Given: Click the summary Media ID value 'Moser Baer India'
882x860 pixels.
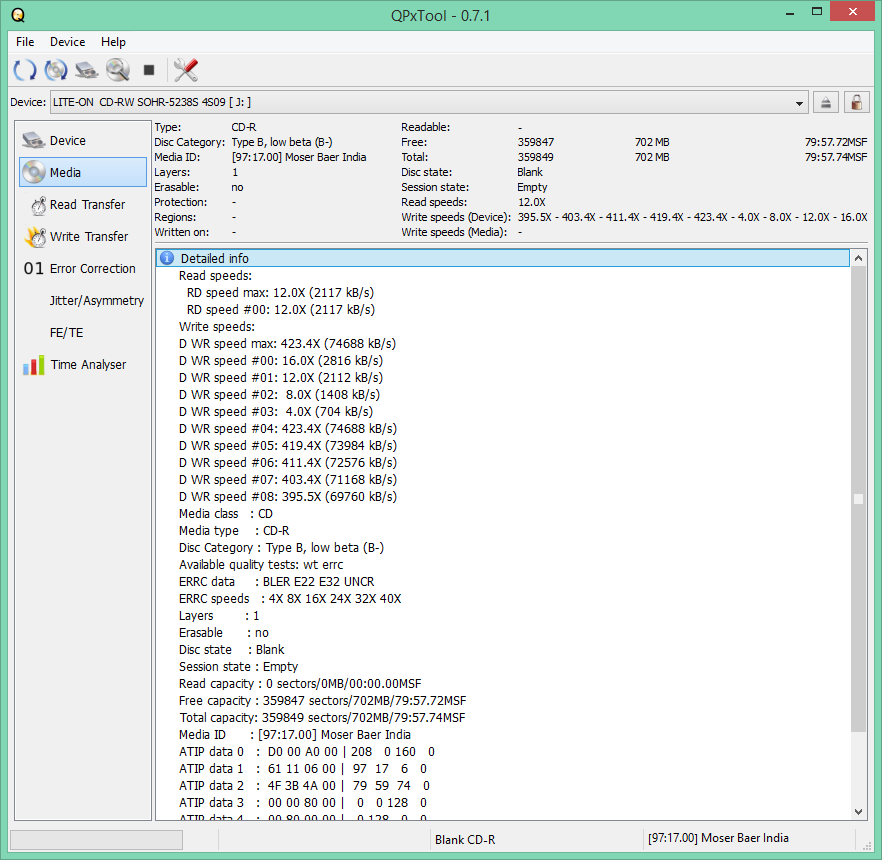Looking at the screenshot, I should (x=299, y=157).
